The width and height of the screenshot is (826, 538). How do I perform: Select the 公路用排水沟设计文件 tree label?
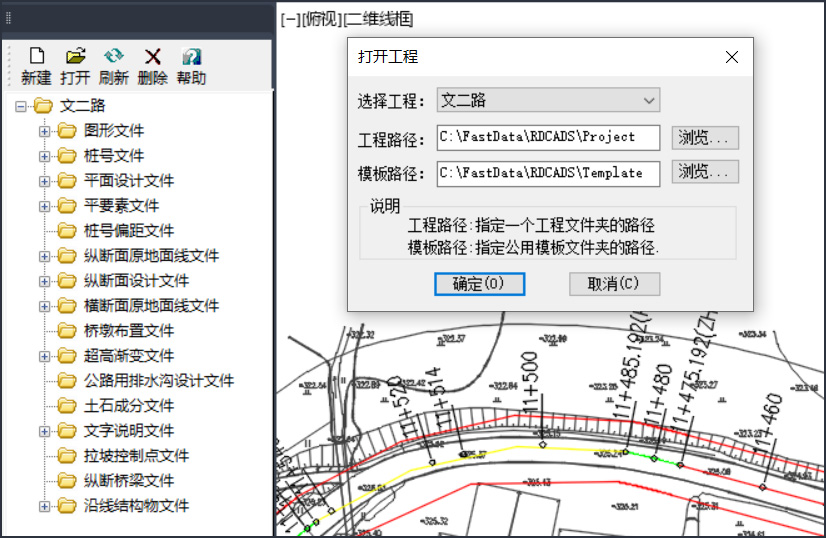tap(159, 381)
